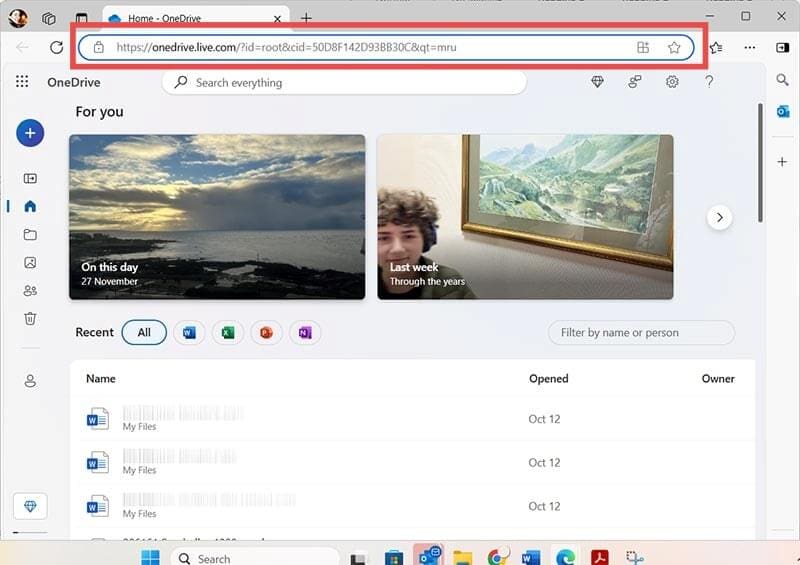Open the tab actions menu icon

[x=81, y=19]
